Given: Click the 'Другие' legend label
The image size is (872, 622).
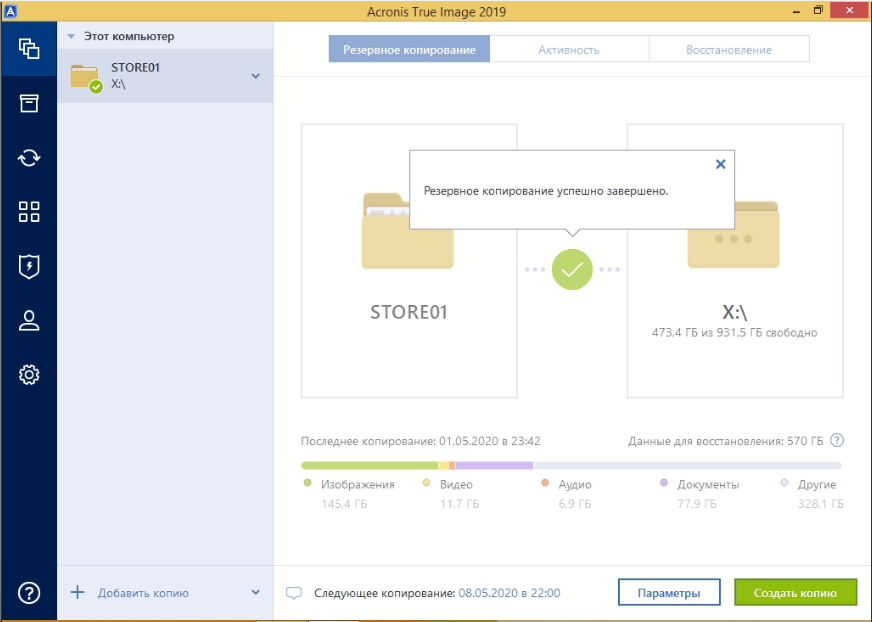Looking at the screenshot, I should pos(817,485).
